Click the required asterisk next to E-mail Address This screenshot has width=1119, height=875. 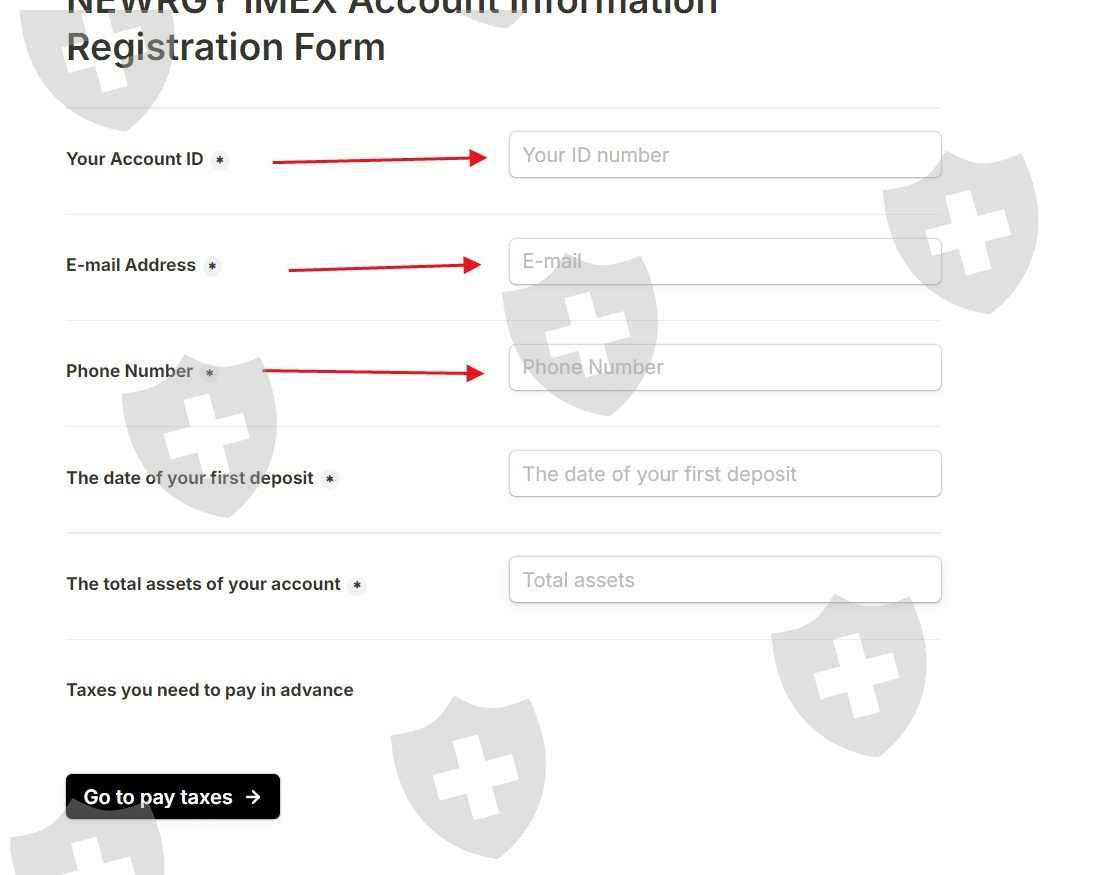point(212,266)
